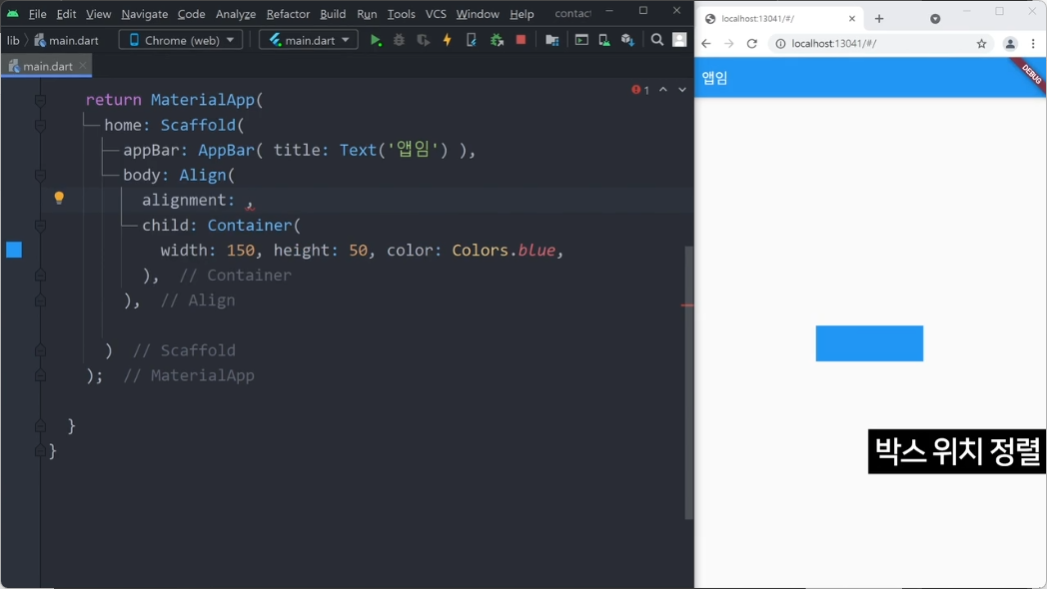
Task: Click lib breadcrumb in navigation bar
Action: 13,40
